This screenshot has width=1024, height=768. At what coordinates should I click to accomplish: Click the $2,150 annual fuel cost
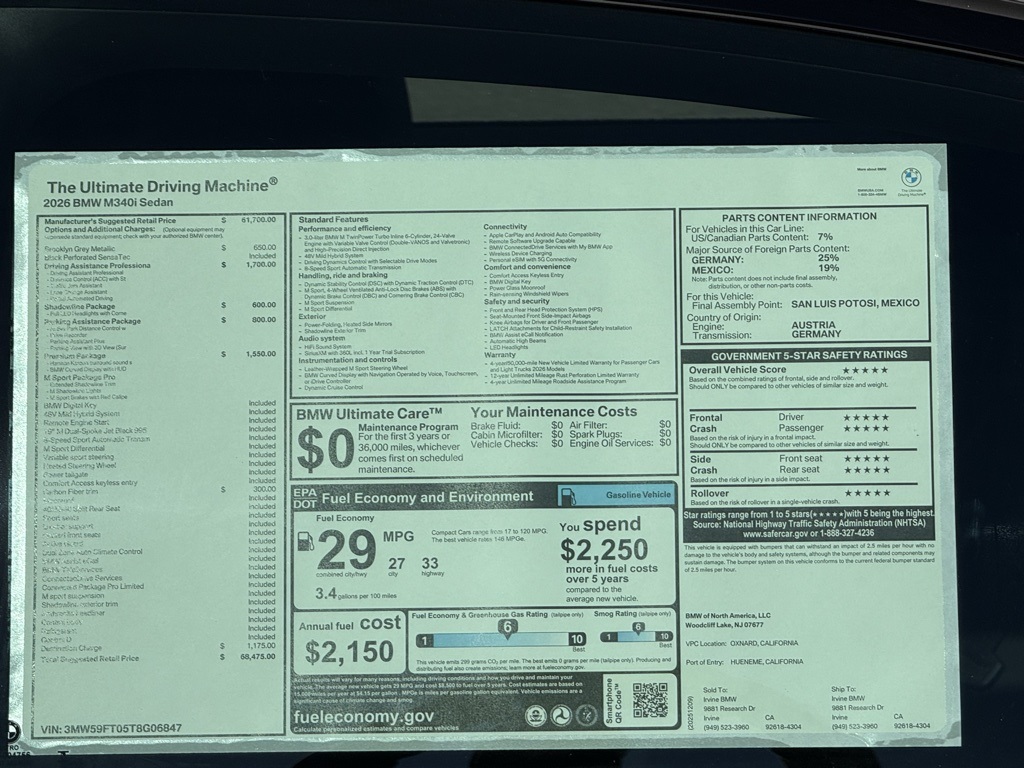click(349, 652)
